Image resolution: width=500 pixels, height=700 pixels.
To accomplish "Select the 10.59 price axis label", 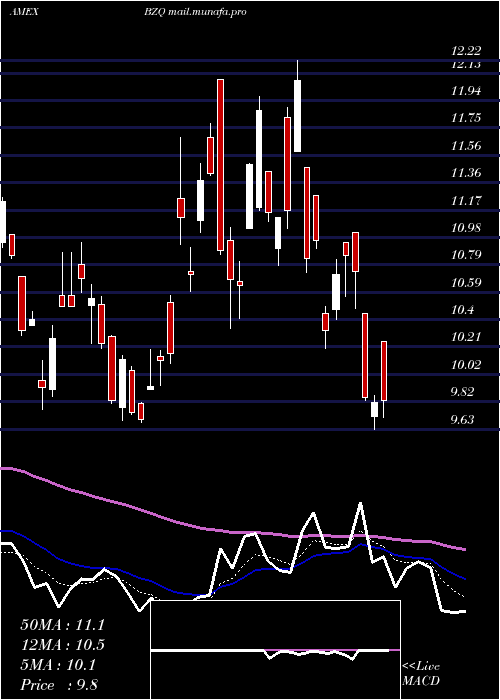I will (x=466, y=283).
